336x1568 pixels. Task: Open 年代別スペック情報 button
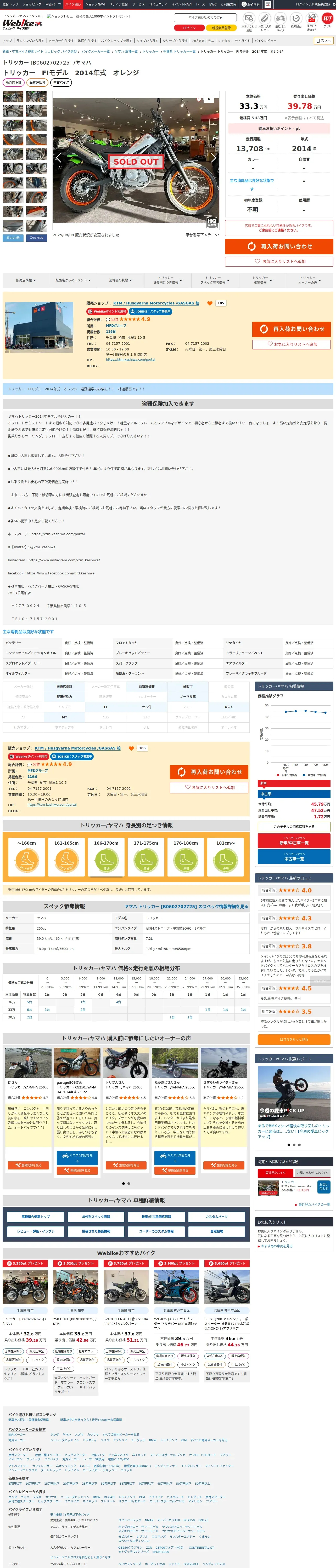(x=96, y=1217)
